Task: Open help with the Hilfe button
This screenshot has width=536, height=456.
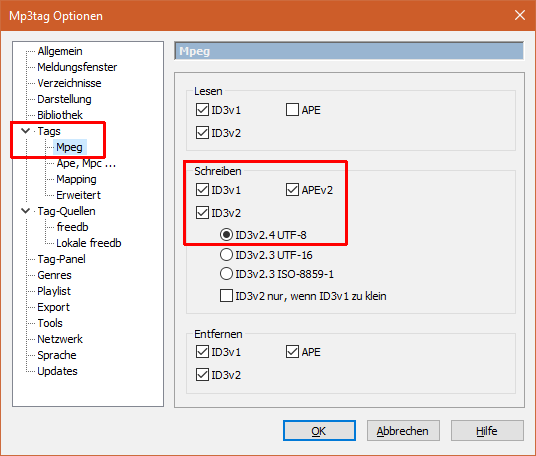Action: pyautogui.click(x=487, y=431)
